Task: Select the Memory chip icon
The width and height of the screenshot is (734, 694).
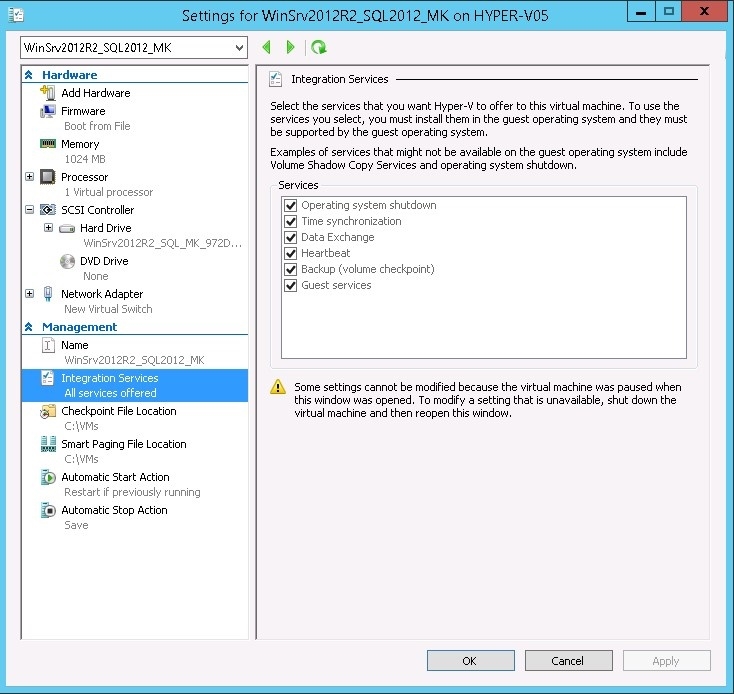Action: 47,144
